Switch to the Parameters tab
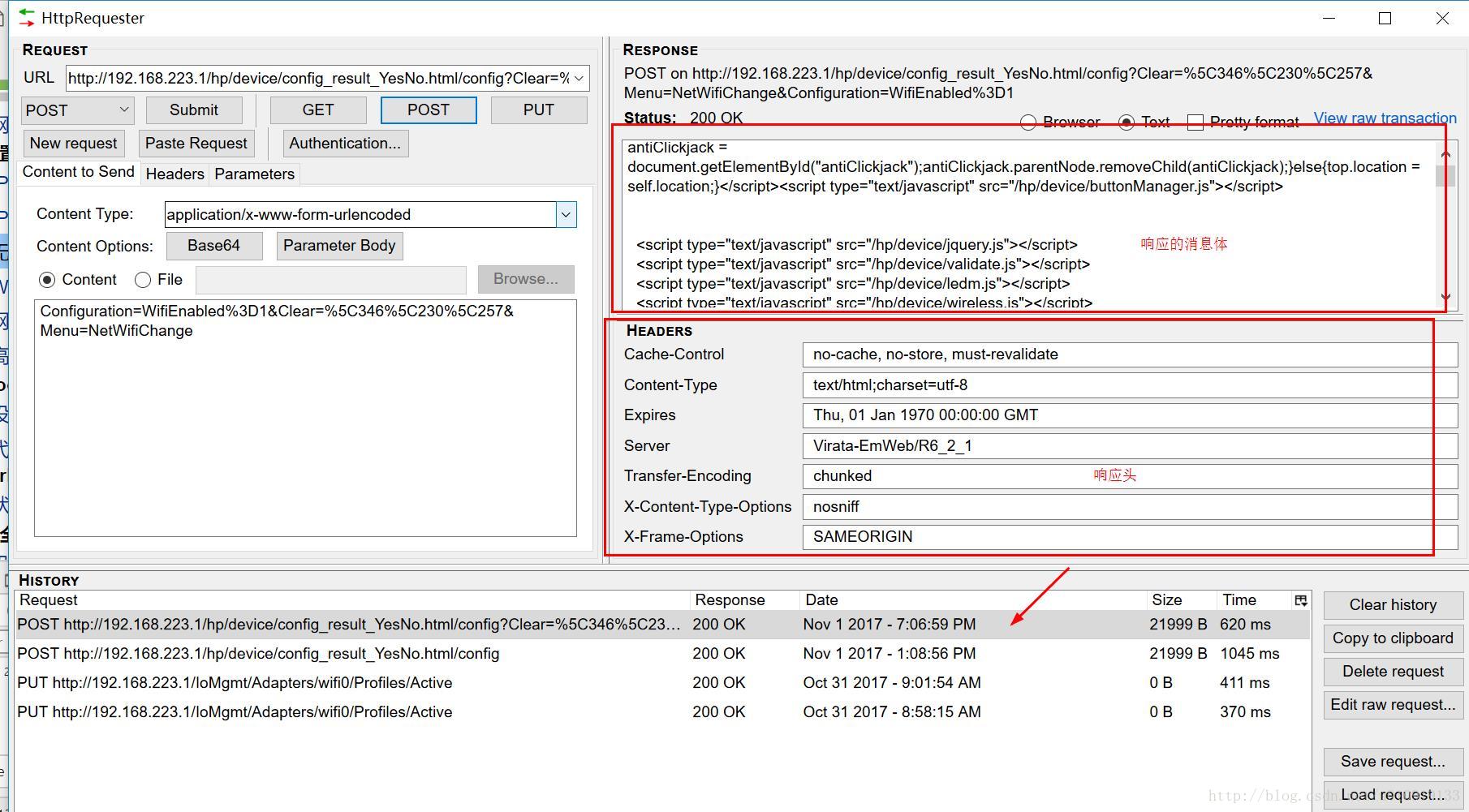This screenshot has width=1469, height=812. pyautogui.click(x=254, y=174)
